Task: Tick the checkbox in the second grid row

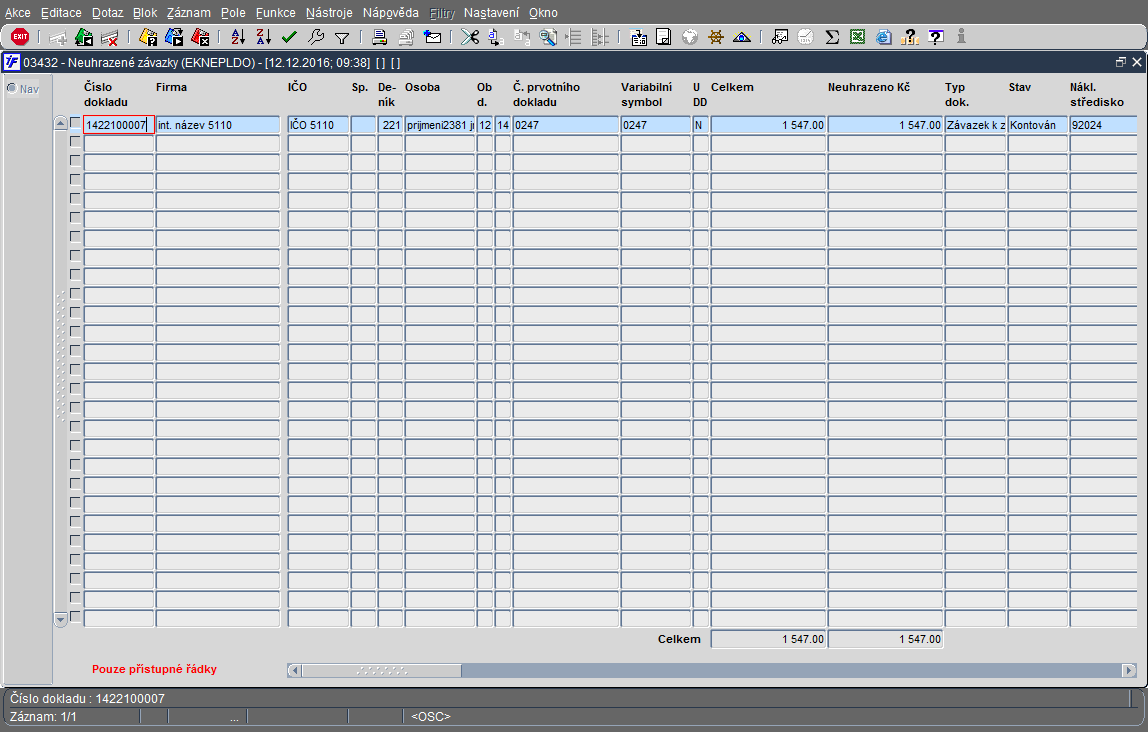Action: point(75,141)
